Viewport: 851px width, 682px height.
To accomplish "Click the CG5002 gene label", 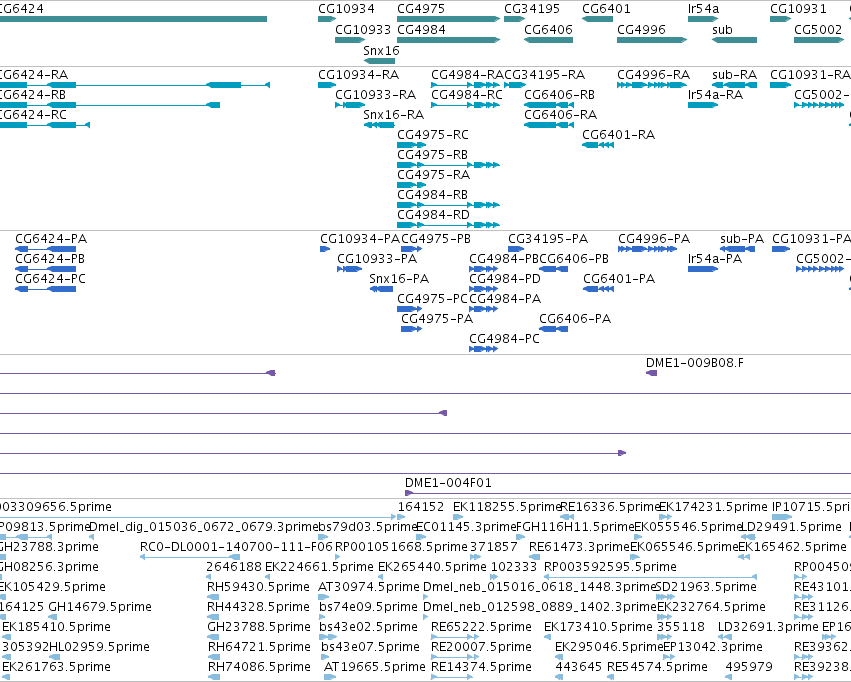I will pos(818,29).
